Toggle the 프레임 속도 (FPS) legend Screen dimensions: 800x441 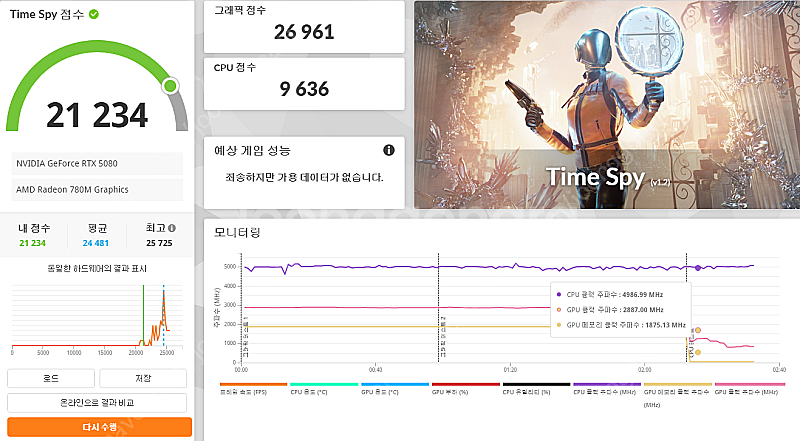254,389
